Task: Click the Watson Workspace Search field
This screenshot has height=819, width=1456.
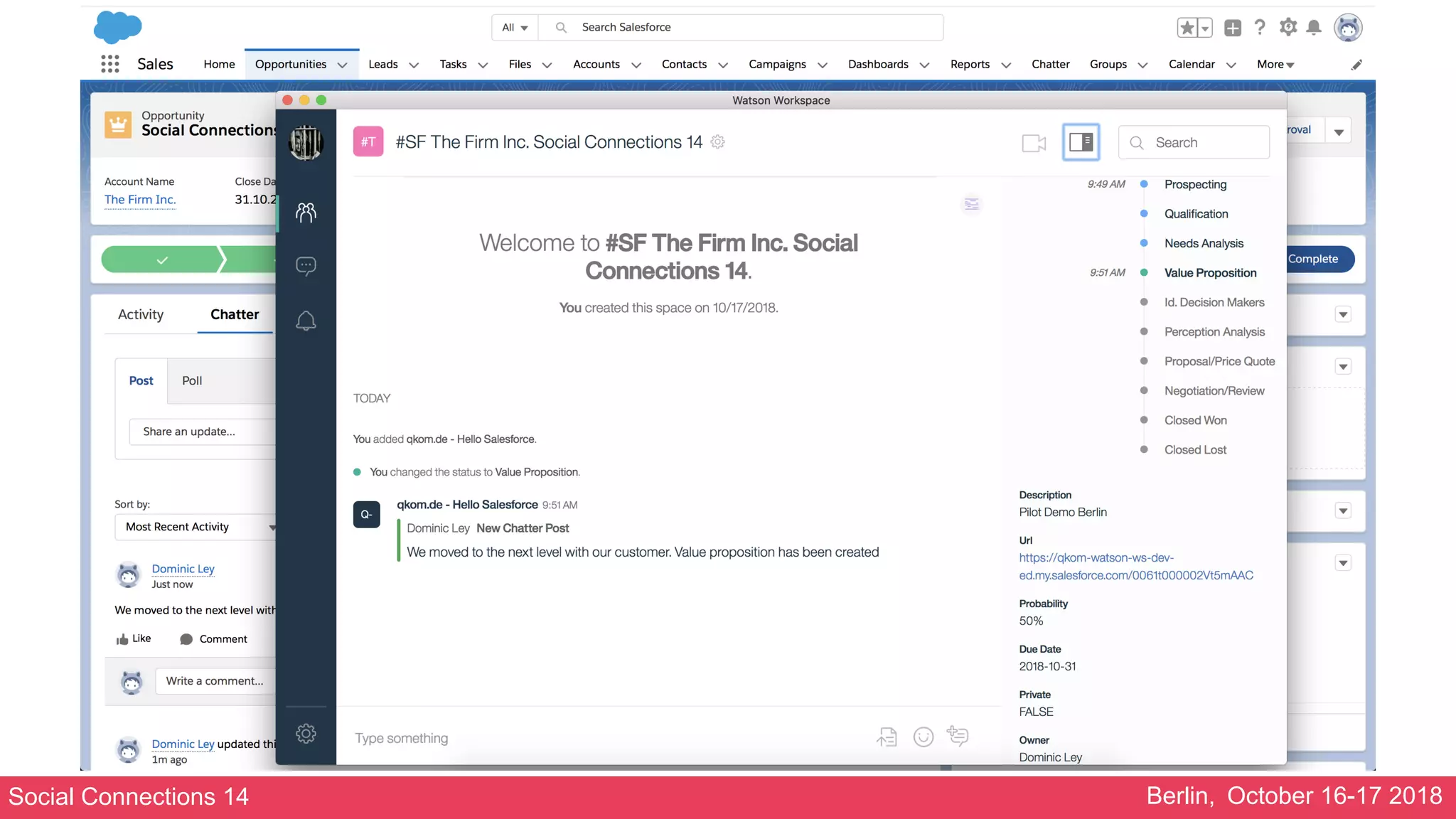Action: pos(1194,142)
